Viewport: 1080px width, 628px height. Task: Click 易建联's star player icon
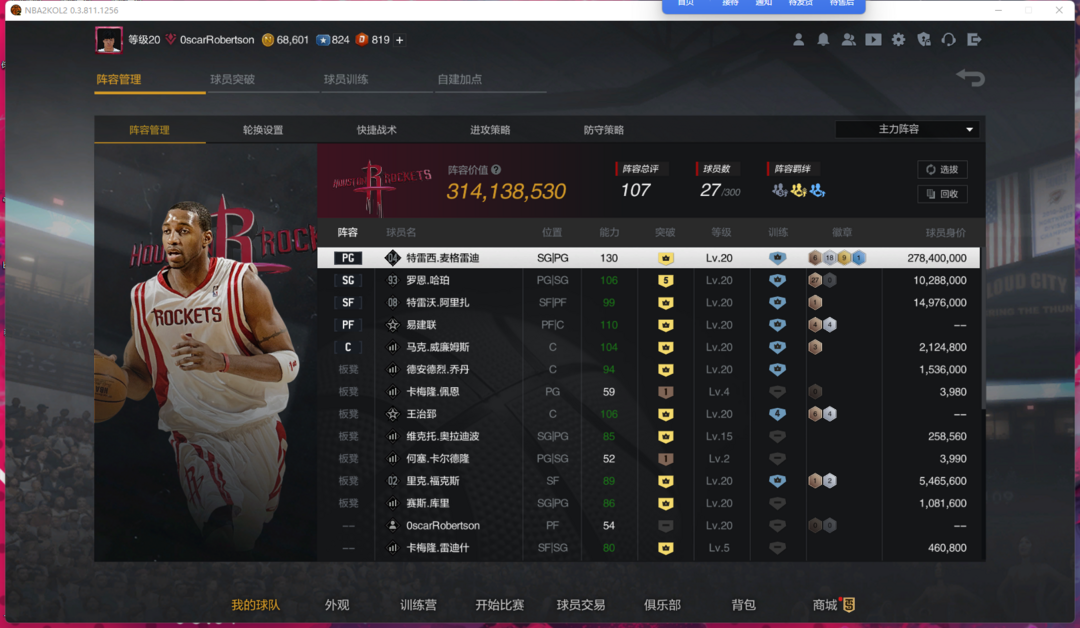pyautogui.click(x=393, y=325)
